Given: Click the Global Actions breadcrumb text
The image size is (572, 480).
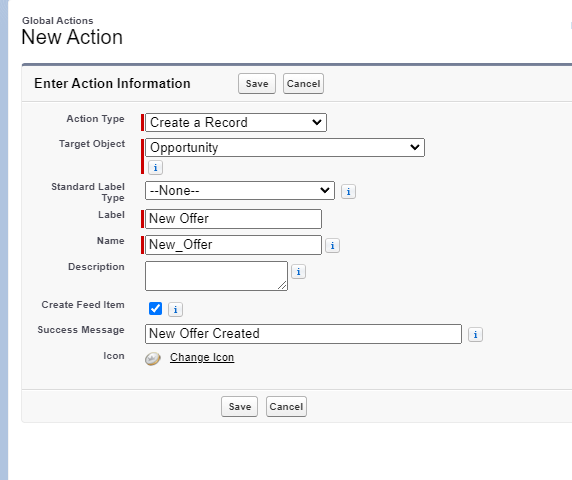Looking at the screenshot, I should pyautogui.click(x=58, y=21).
